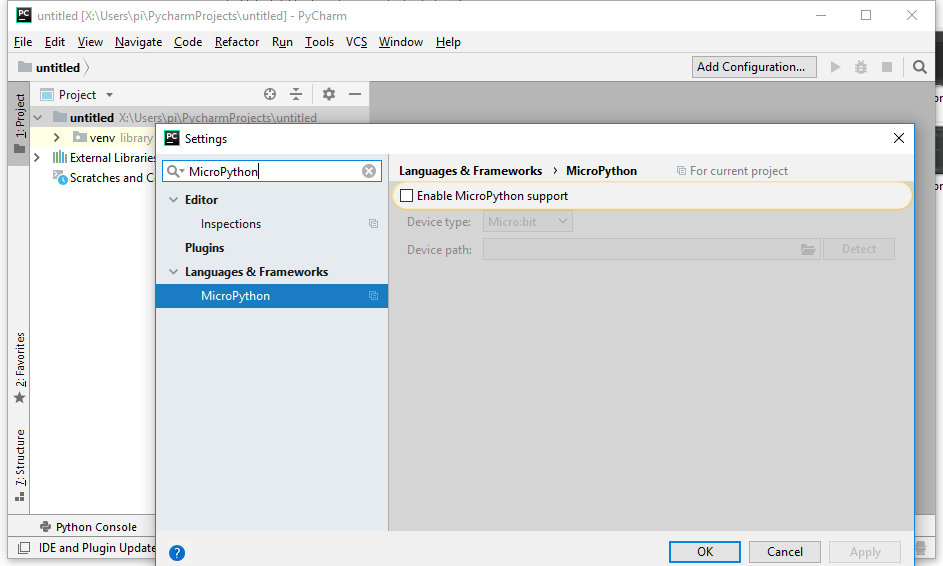The width and height of the screenshot is (943, 566).
Task: Open the Project view dropdown
Action: (x=110, y=95)
